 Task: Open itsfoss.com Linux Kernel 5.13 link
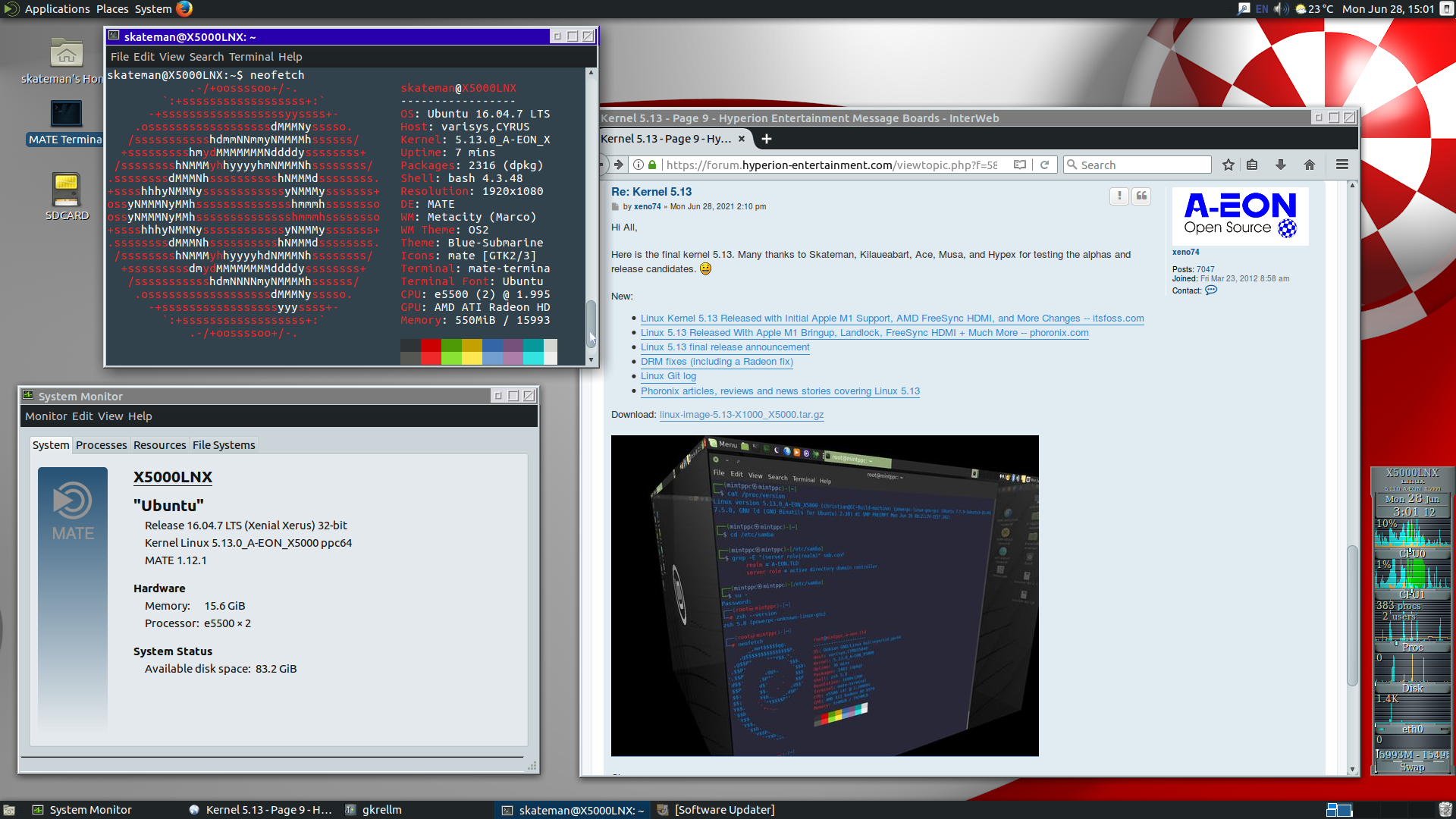[893, 318]
